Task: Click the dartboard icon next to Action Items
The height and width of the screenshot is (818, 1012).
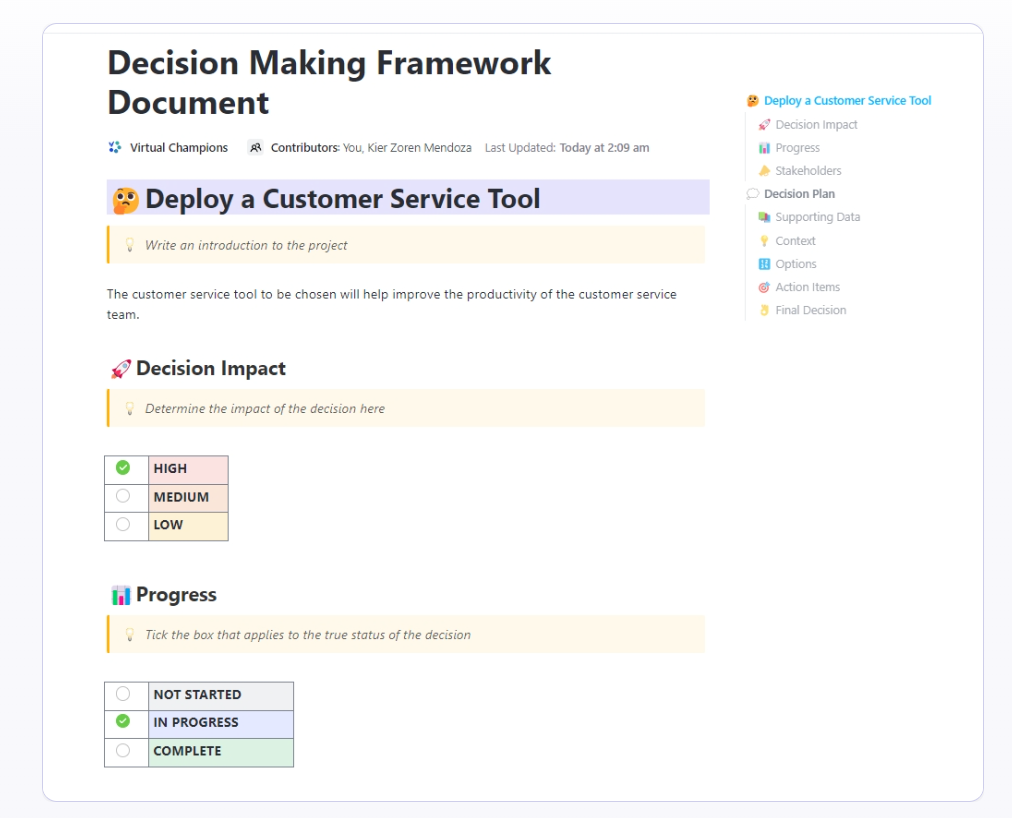Action: [765, 287]
